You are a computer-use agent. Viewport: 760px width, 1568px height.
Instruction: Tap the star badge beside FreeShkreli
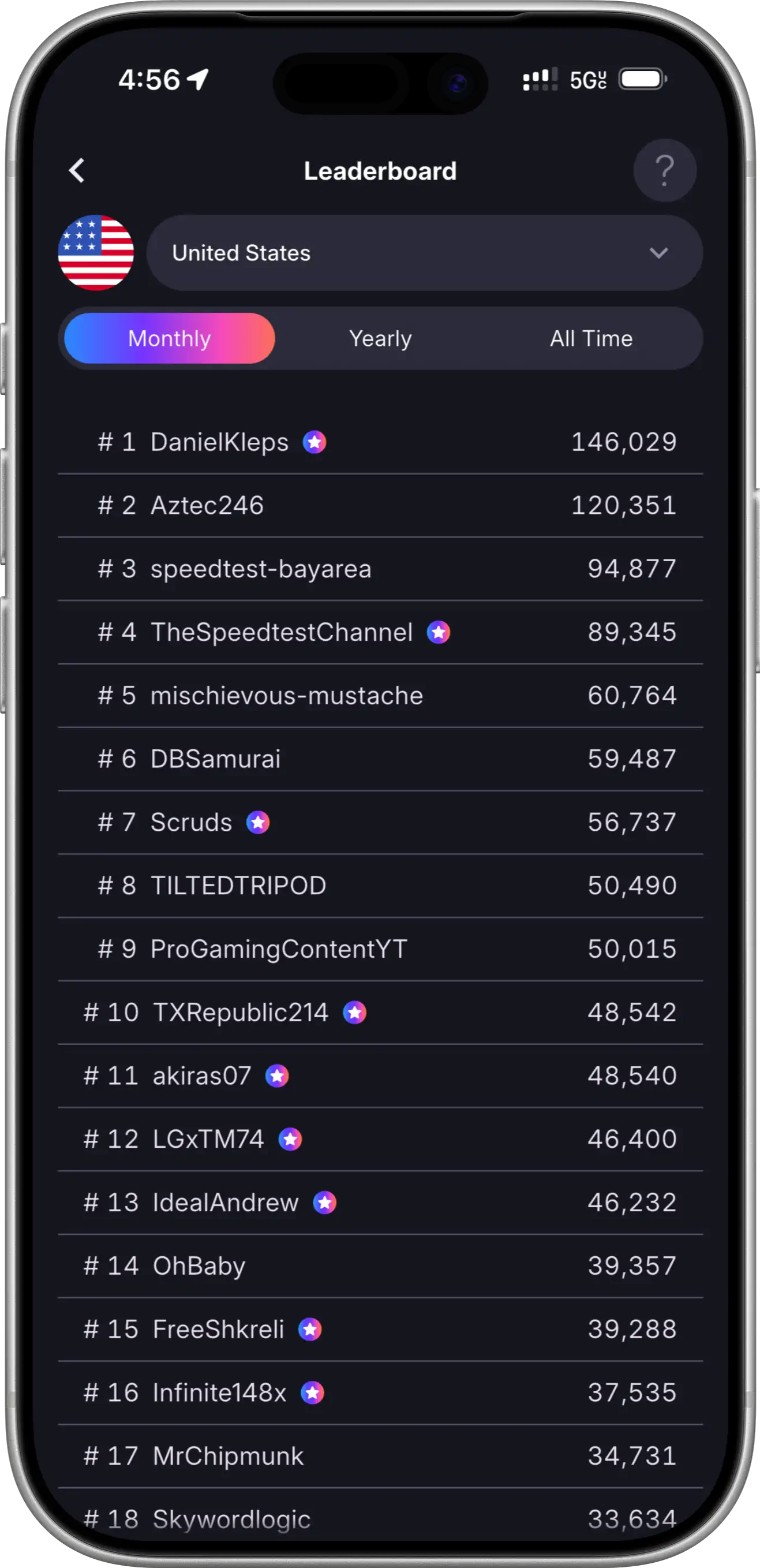coord(310,1330)
